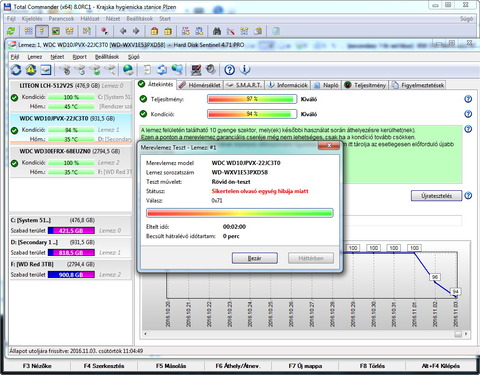Viewport: 480px width, 375px height.
Task: Switch to the Információk tab
Action: coord(288,85)
